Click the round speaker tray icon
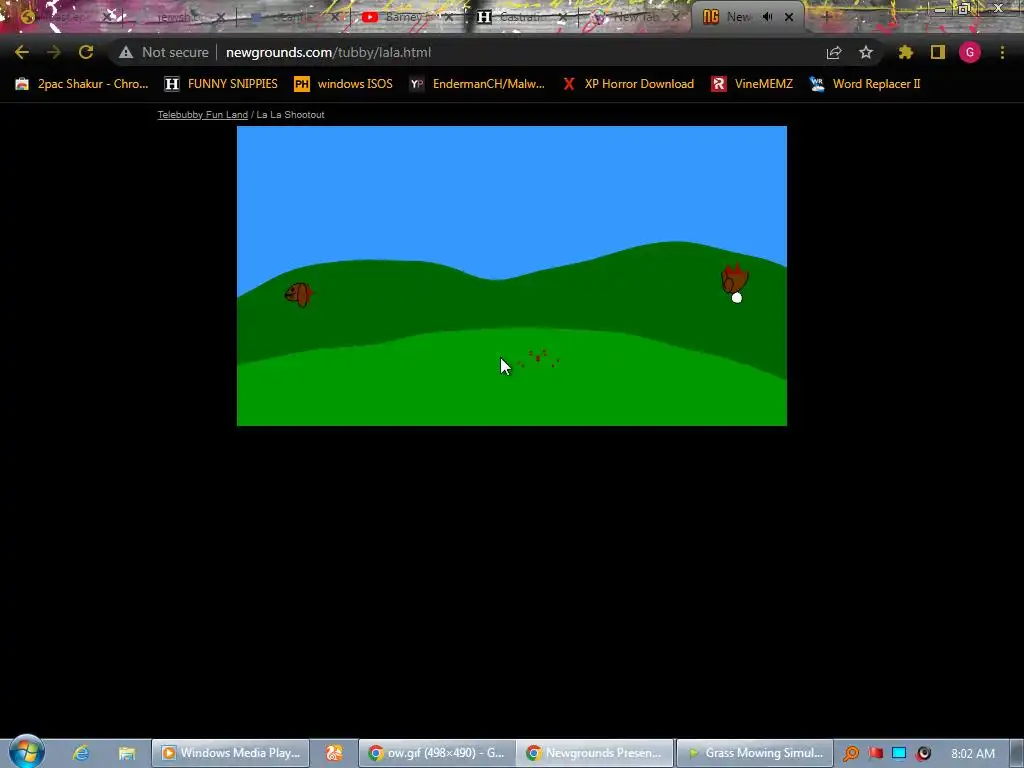The height and width of the screenshot is (768, 1024). (x=923, y=754)
